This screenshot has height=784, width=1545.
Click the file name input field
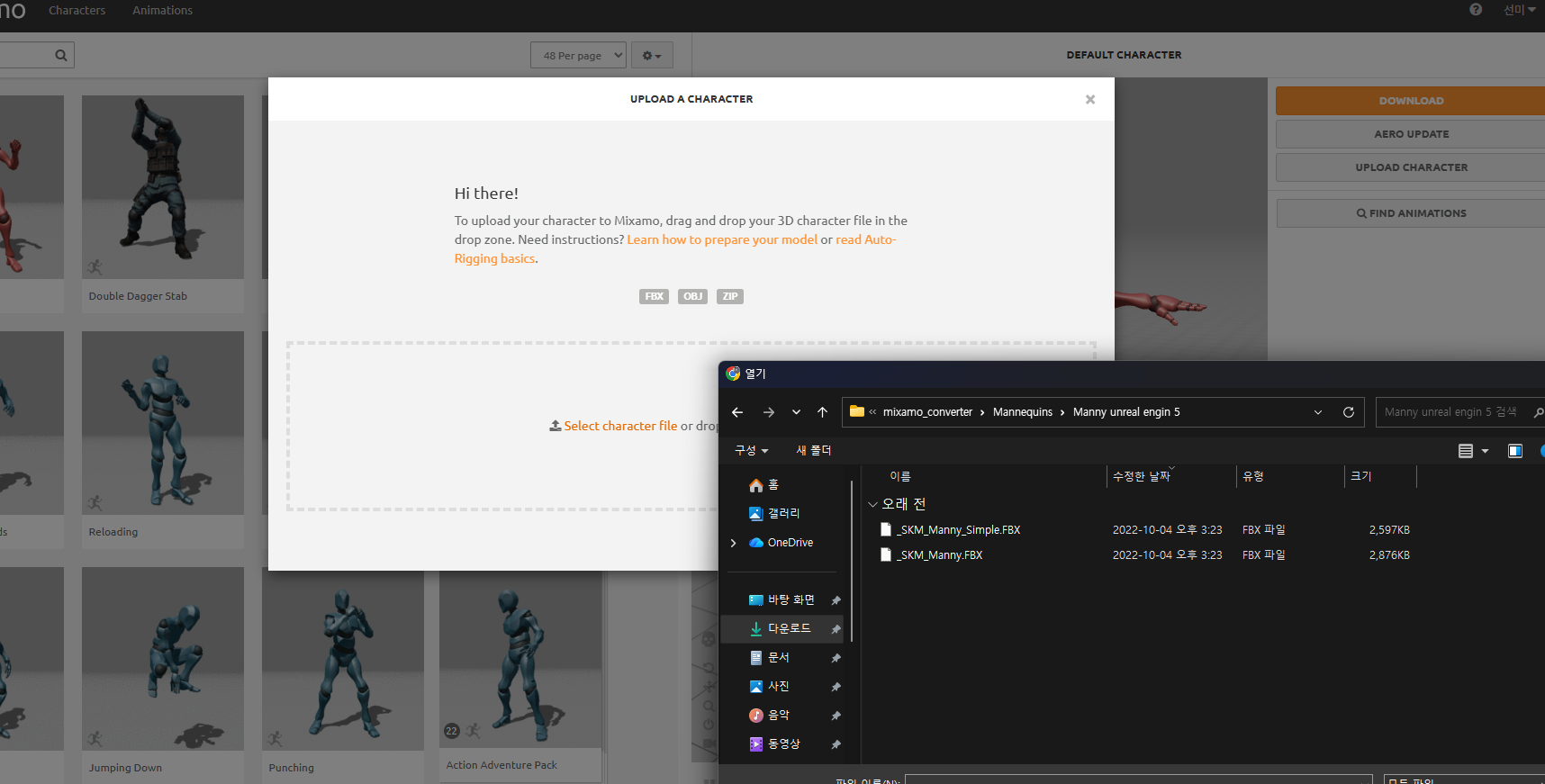coord(1138,779)
